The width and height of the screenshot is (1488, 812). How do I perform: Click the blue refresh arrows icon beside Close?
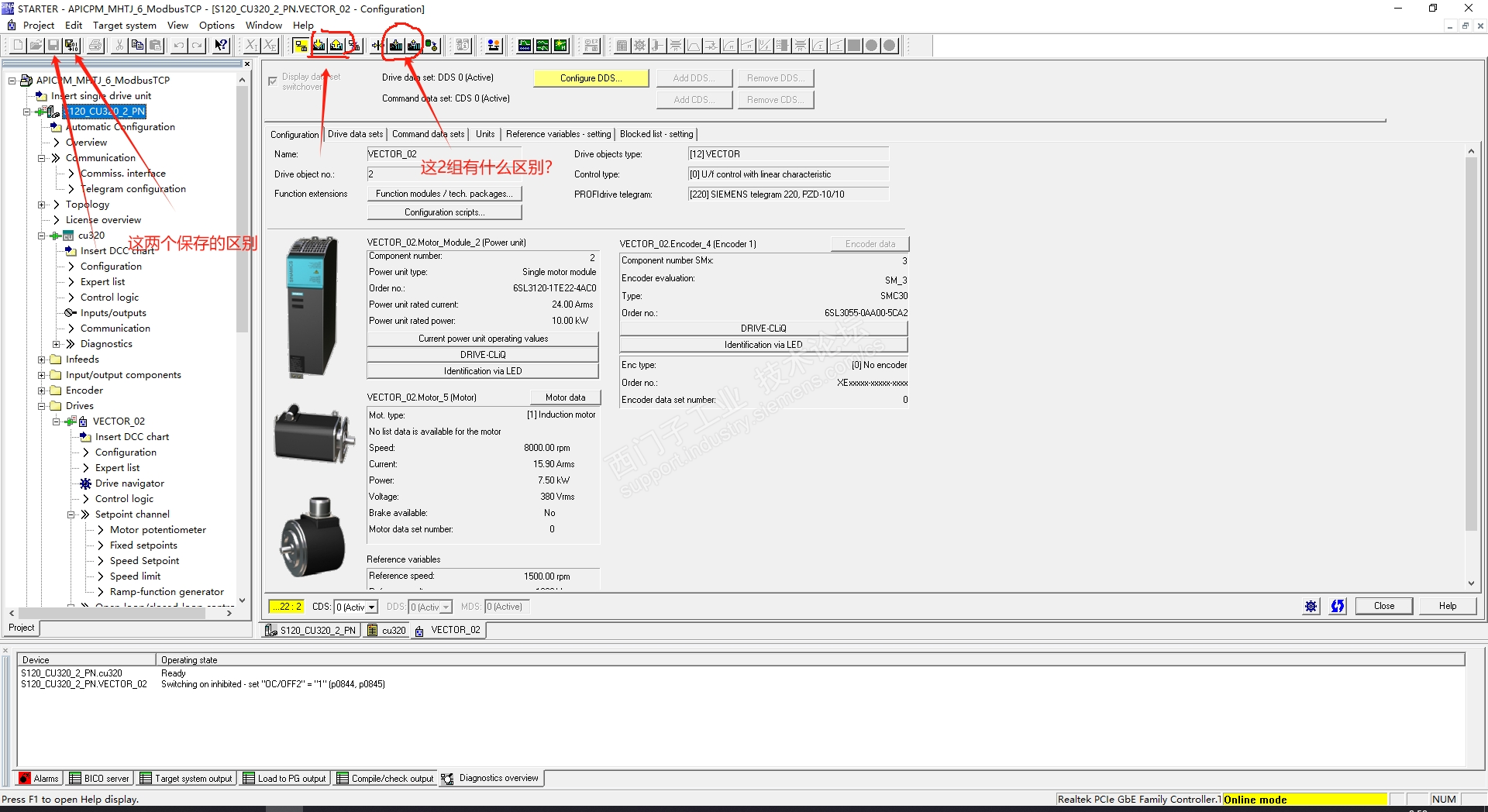[x=1338, y=606]
